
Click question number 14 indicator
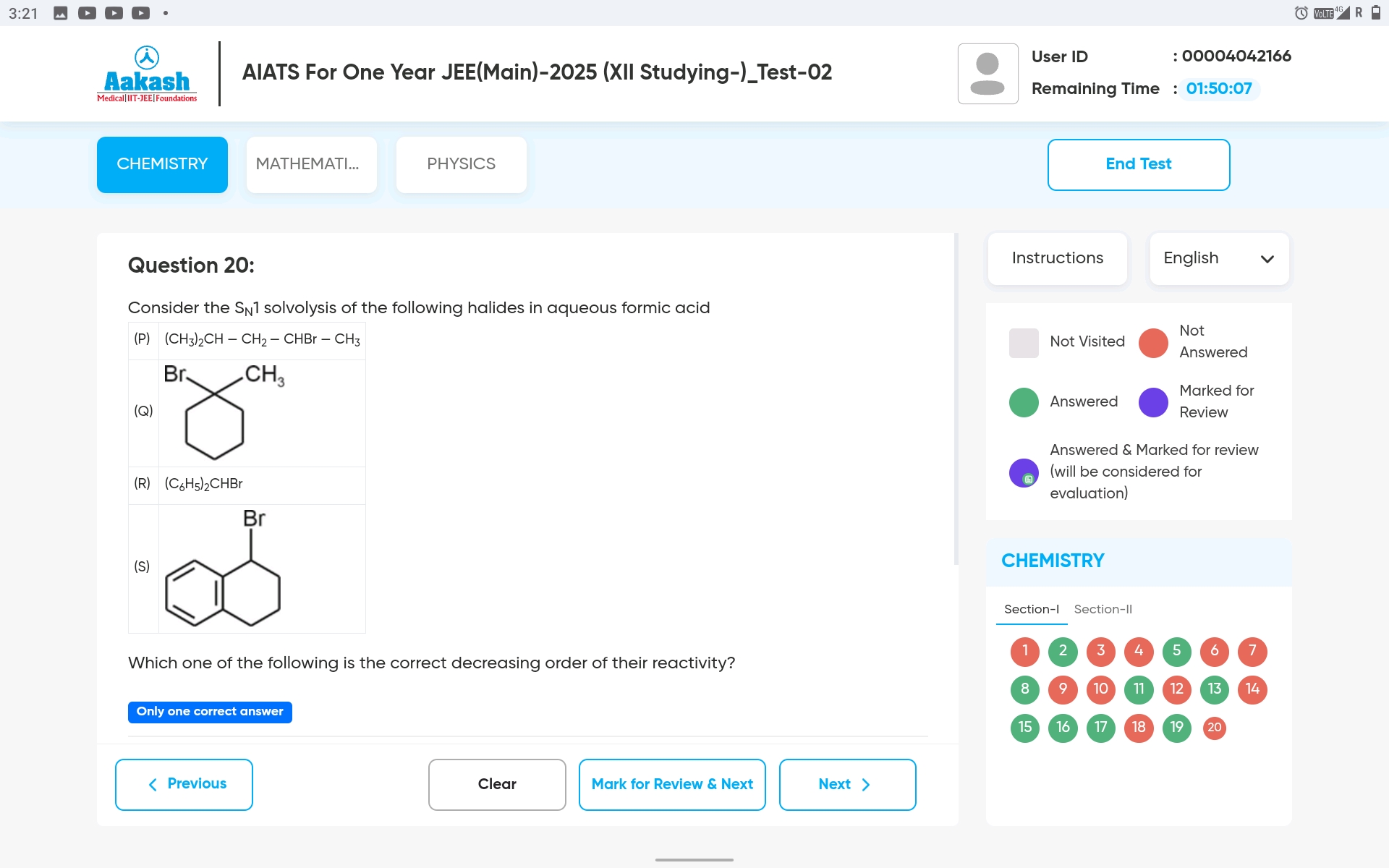tap(1253, 688)
